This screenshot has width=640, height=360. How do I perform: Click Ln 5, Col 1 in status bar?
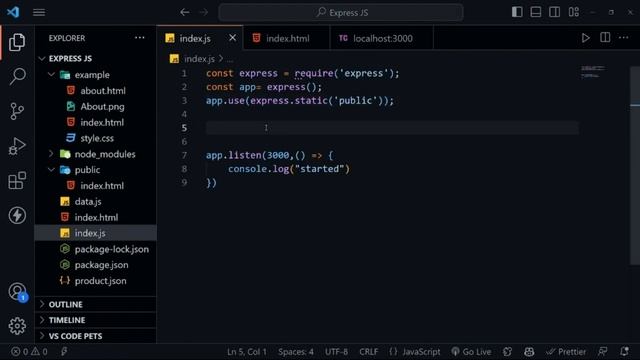click(247, 351)
